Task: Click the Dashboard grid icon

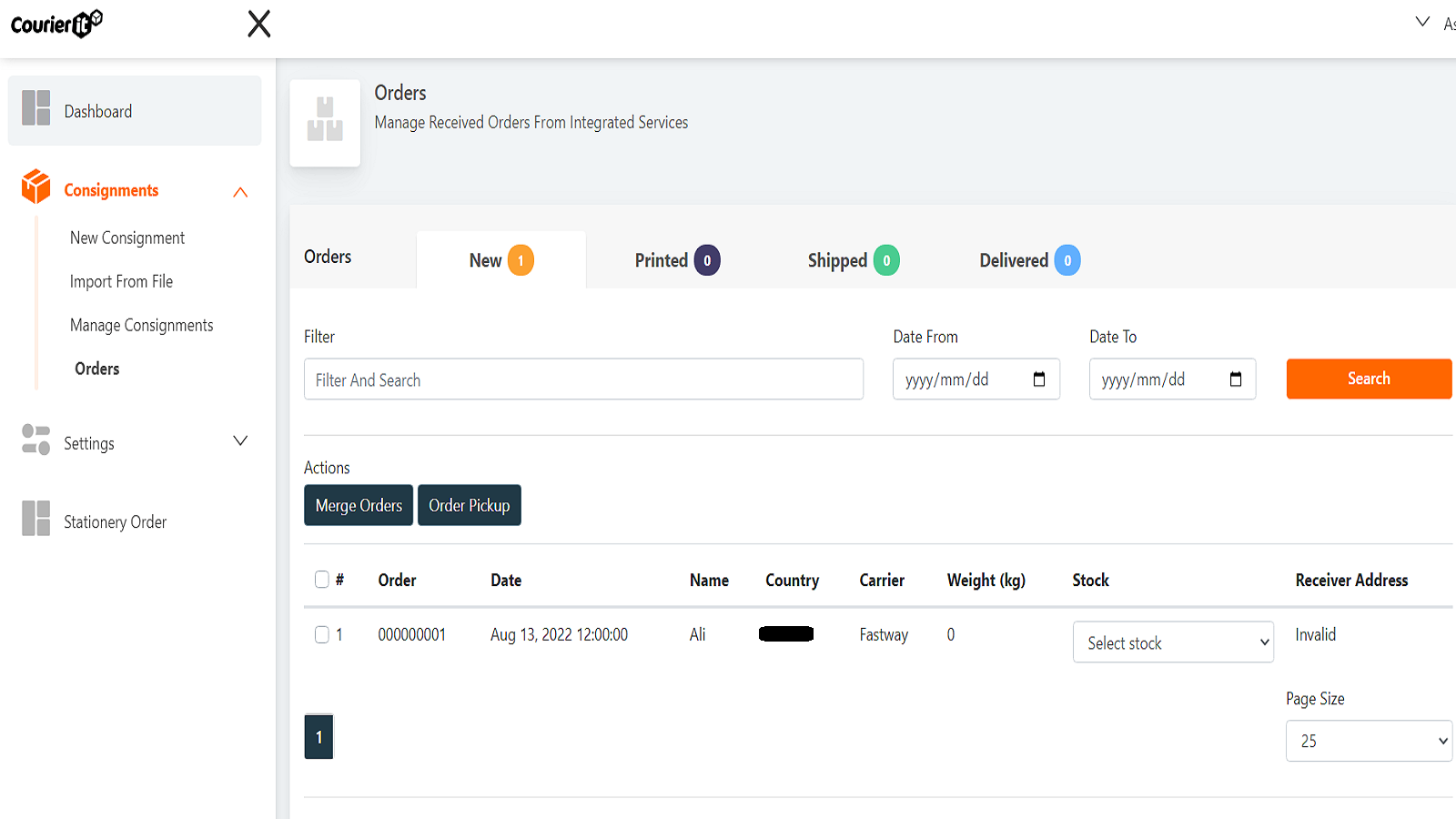Action: (x=36, y=108)
